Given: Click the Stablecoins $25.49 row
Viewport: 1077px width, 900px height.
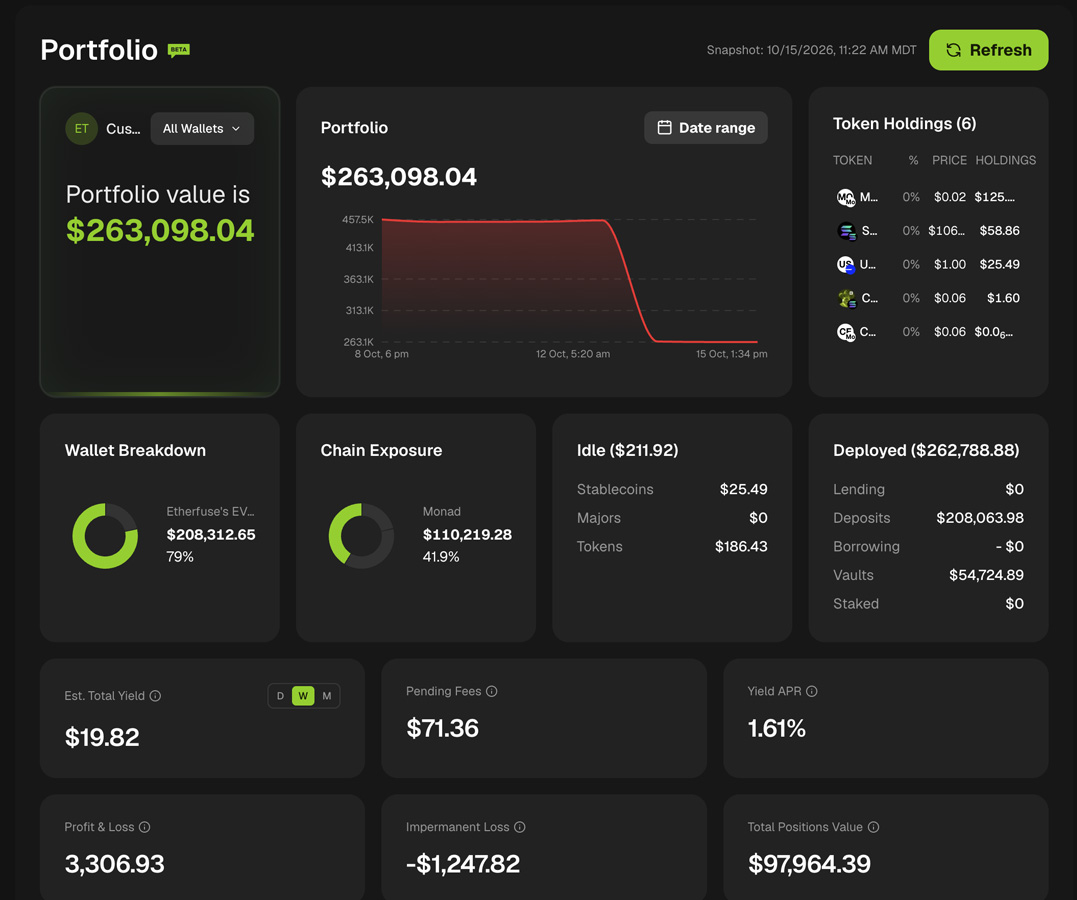Looking at the screenshot, I should (672, 489).
